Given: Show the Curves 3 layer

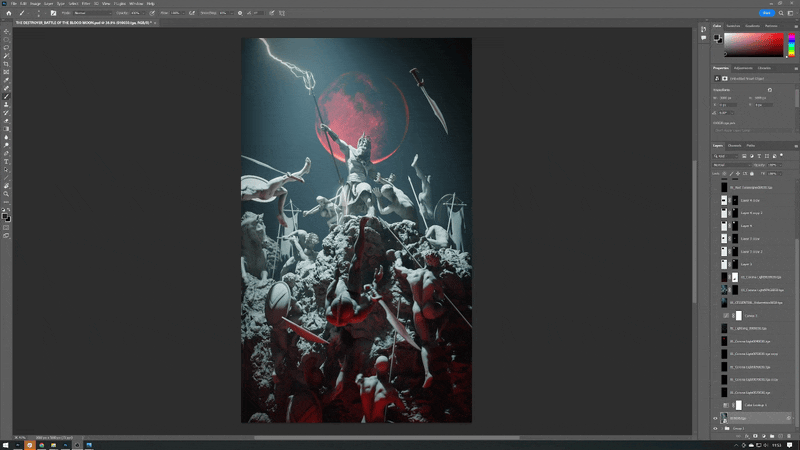Looking at the screenshot, I should (x=715, y=316).
